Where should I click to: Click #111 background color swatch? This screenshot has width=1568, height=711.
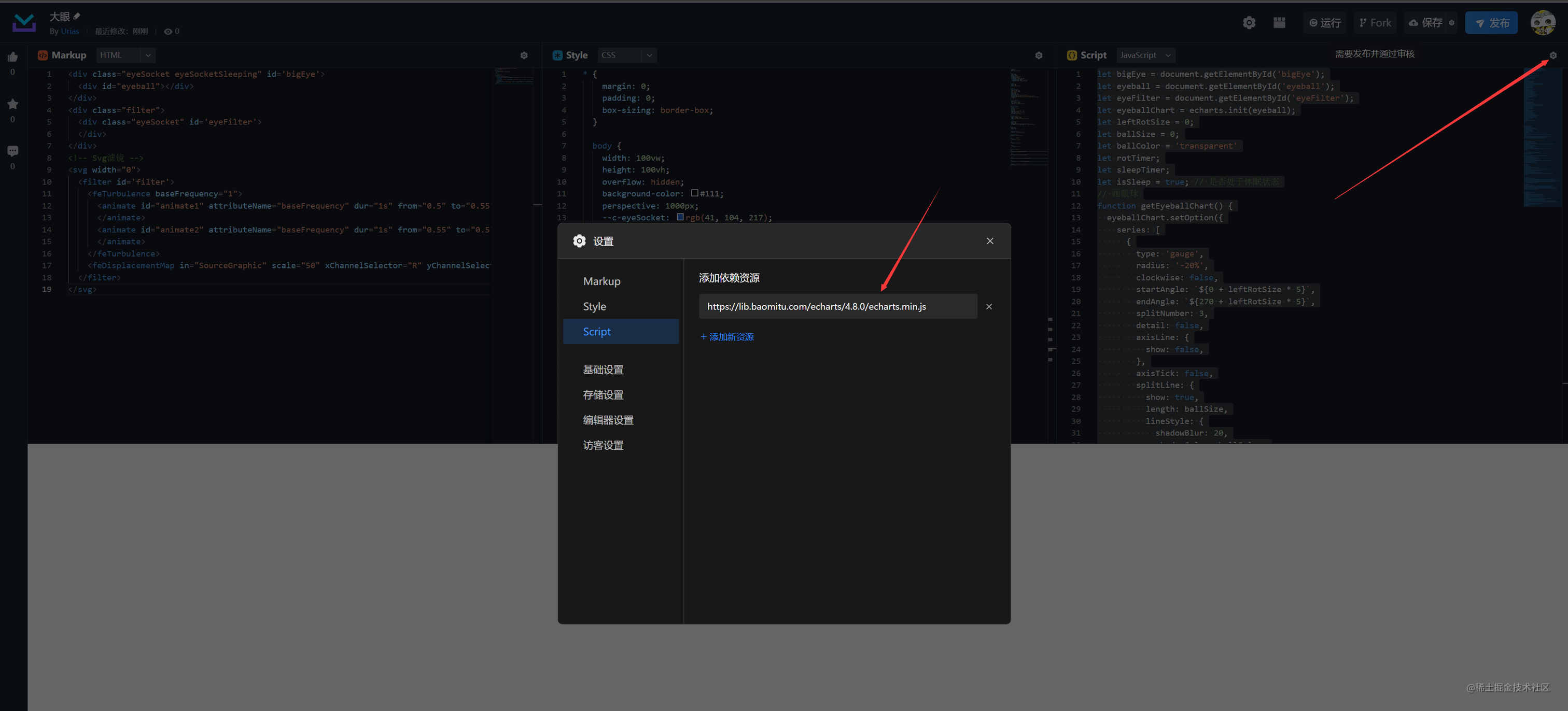point(694,193)
